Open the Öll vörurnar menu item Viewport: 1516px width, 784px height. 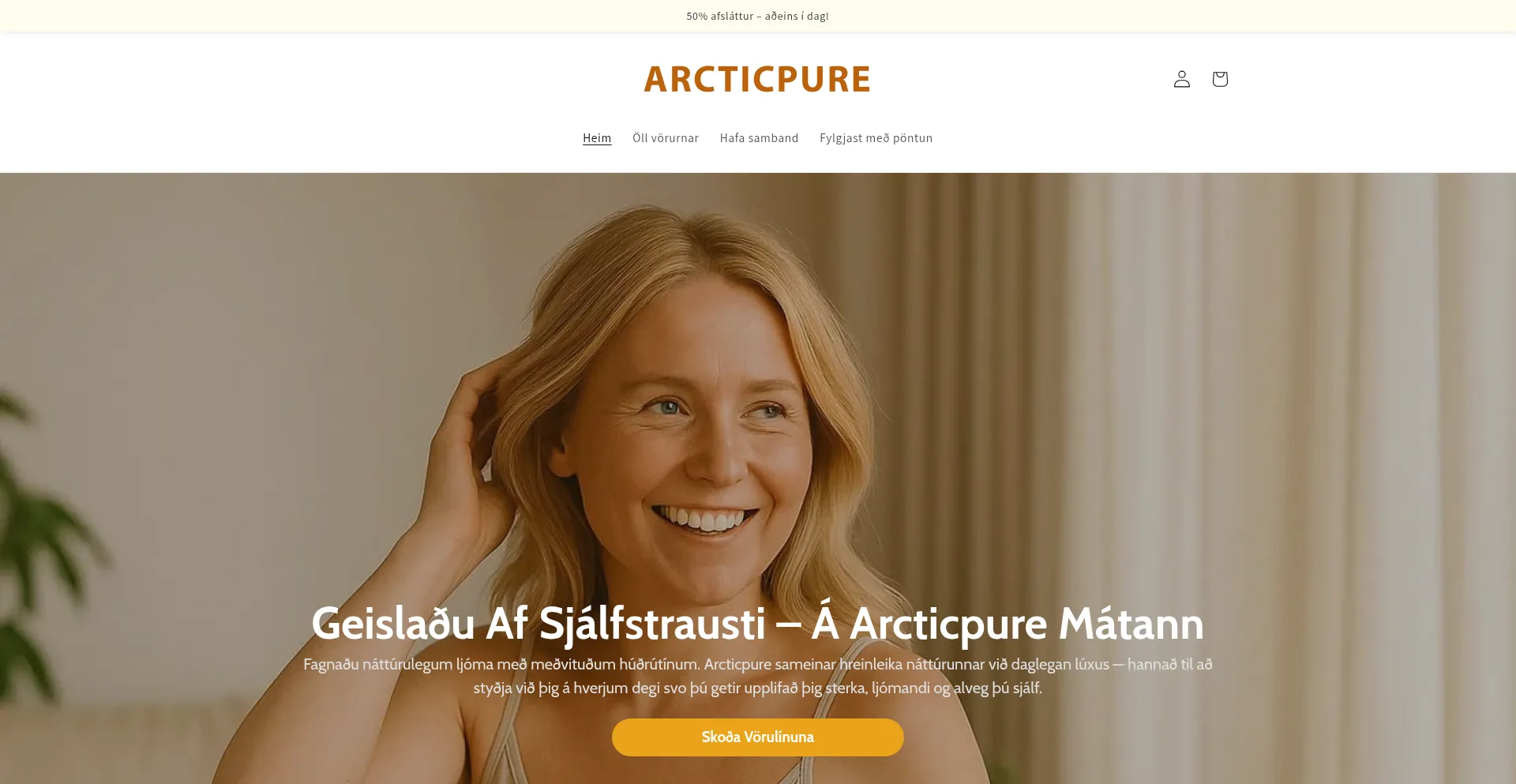pyautogui.click(x=666, y=138)
